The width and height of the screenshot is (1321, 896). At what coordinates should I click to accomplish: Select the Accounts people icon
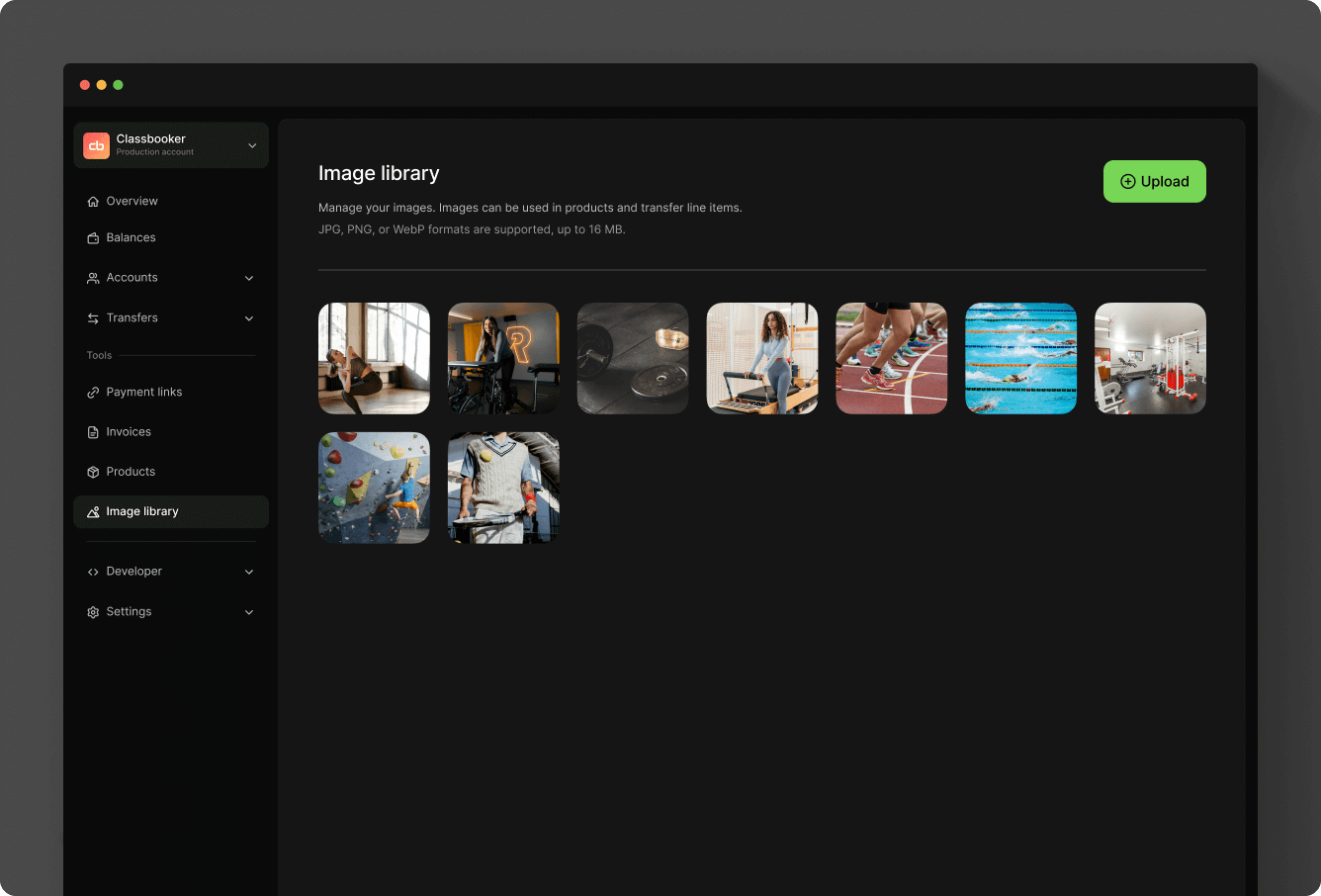pyautogui.click(x=92, y=278)
